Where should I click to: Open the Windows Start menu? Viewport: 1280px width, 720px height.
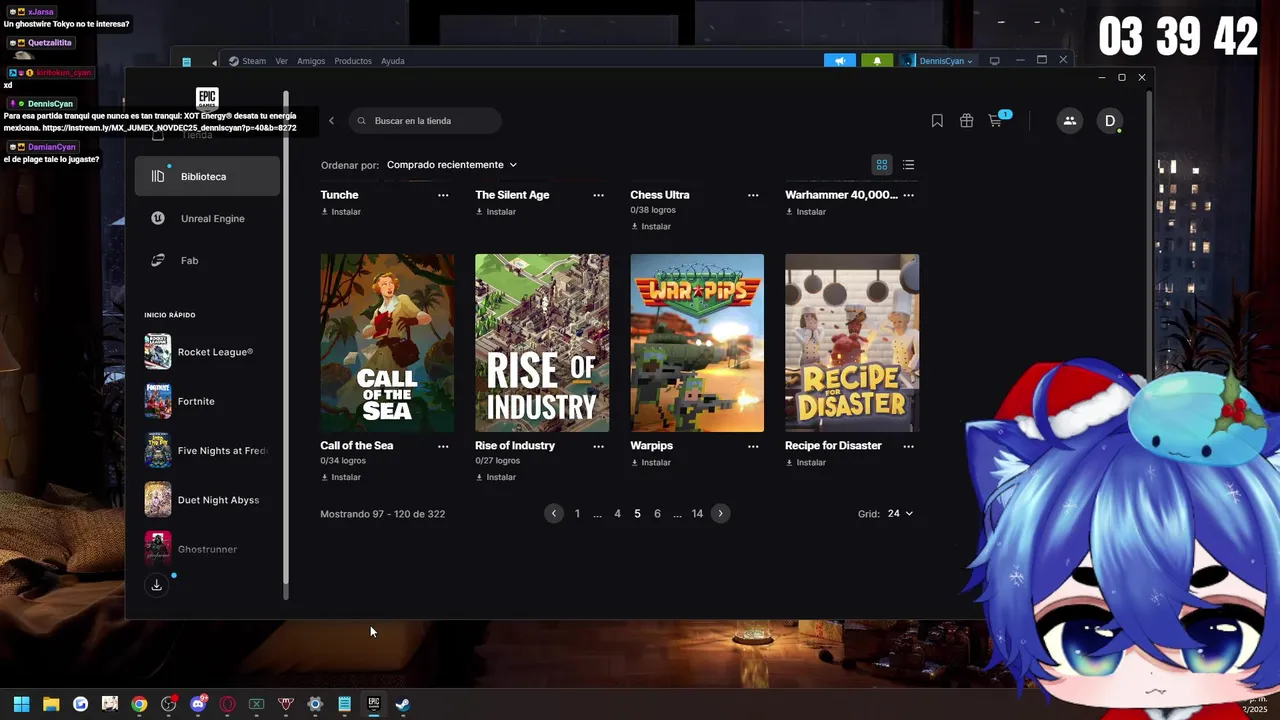coord(21,704)
